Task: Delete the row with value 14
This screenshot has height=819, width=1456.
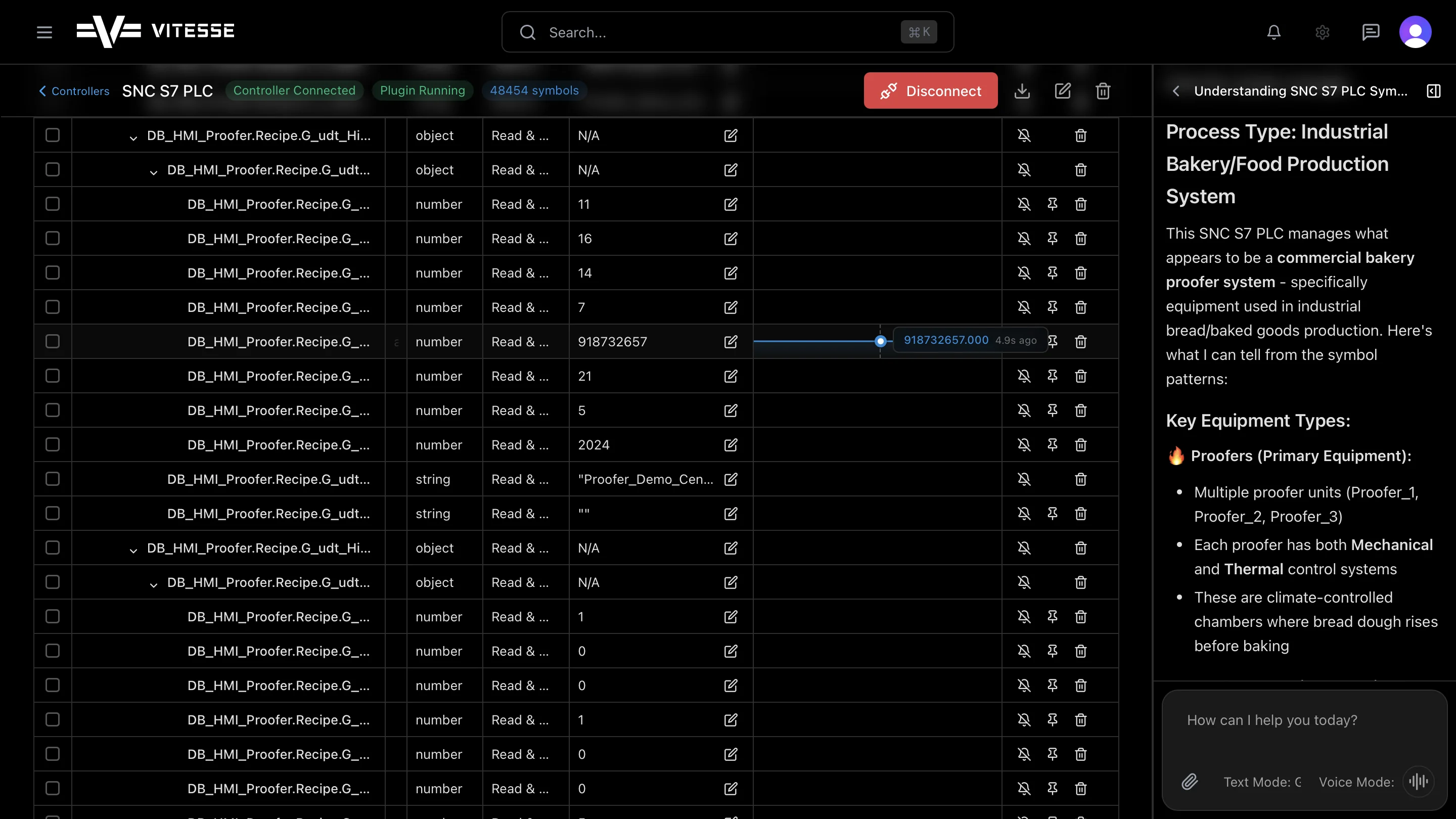Action: coord(1080,273)
